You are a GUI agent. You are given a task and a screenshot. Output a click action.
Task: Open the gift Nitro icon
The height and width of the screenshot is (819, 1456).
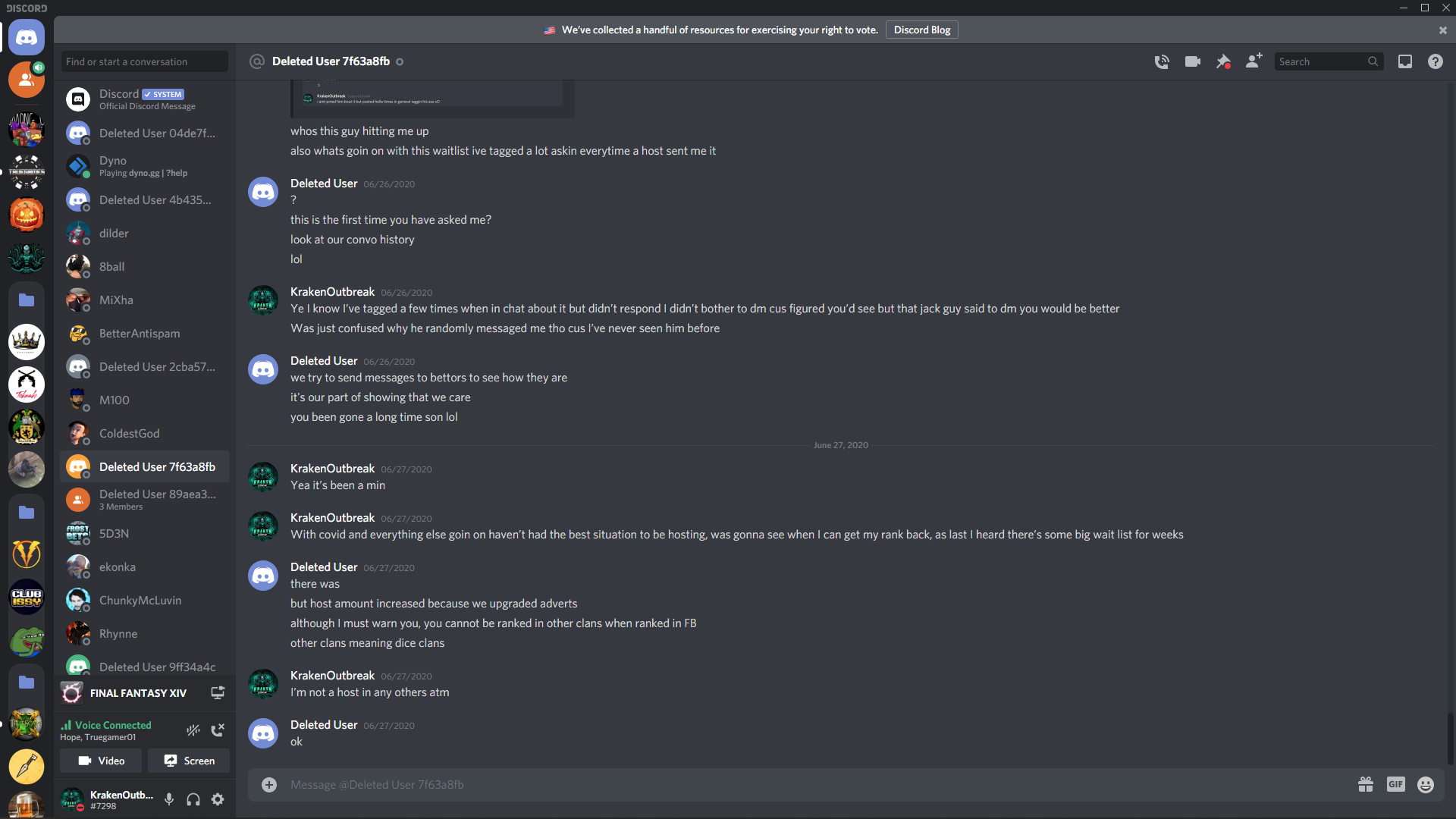click(x=1366, y=785)
